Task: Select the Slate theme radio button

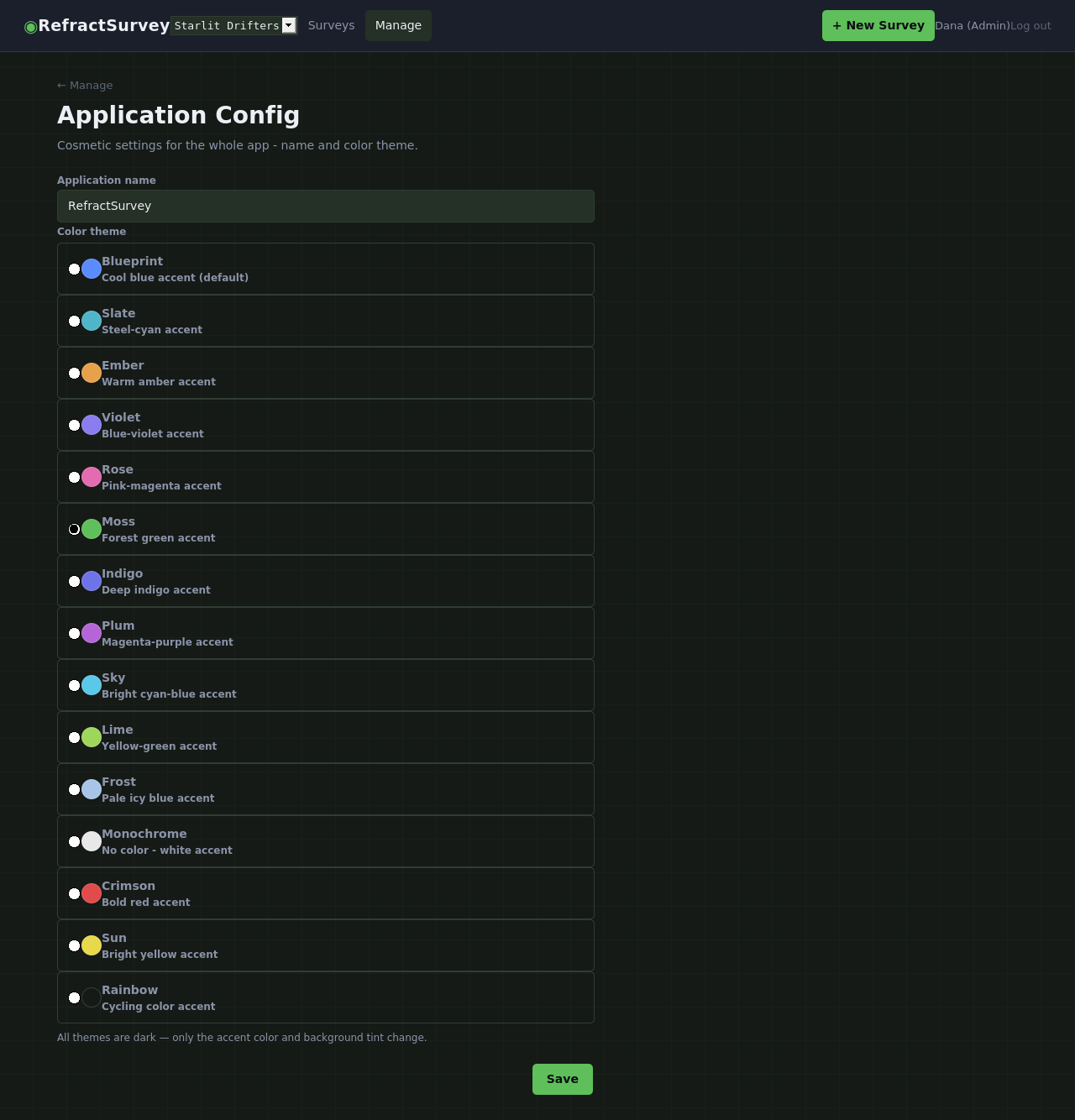Action: click(x=74, y=321)
